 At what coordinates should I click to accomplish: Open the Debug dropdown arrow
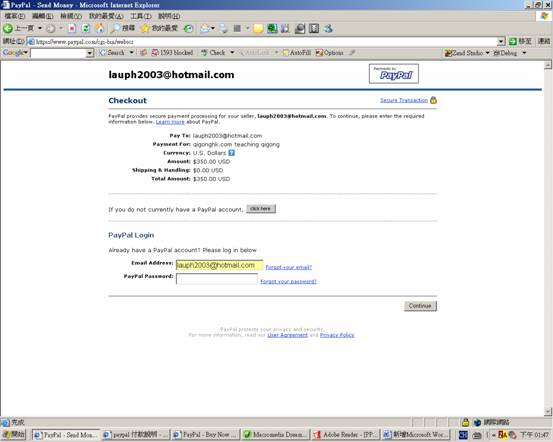click(524, 53)
